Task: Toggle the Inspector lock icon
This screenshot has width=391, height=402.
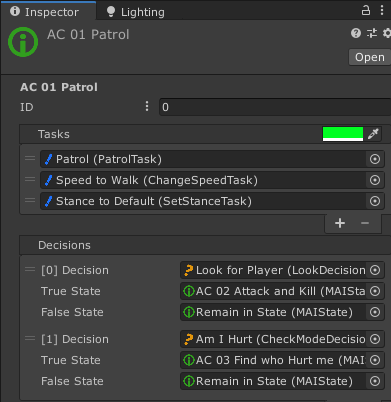Action: 366,10
